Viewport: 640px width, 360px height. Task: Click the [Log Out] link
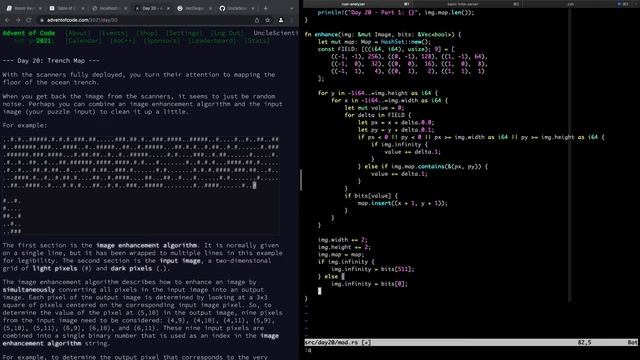(227, 33)
